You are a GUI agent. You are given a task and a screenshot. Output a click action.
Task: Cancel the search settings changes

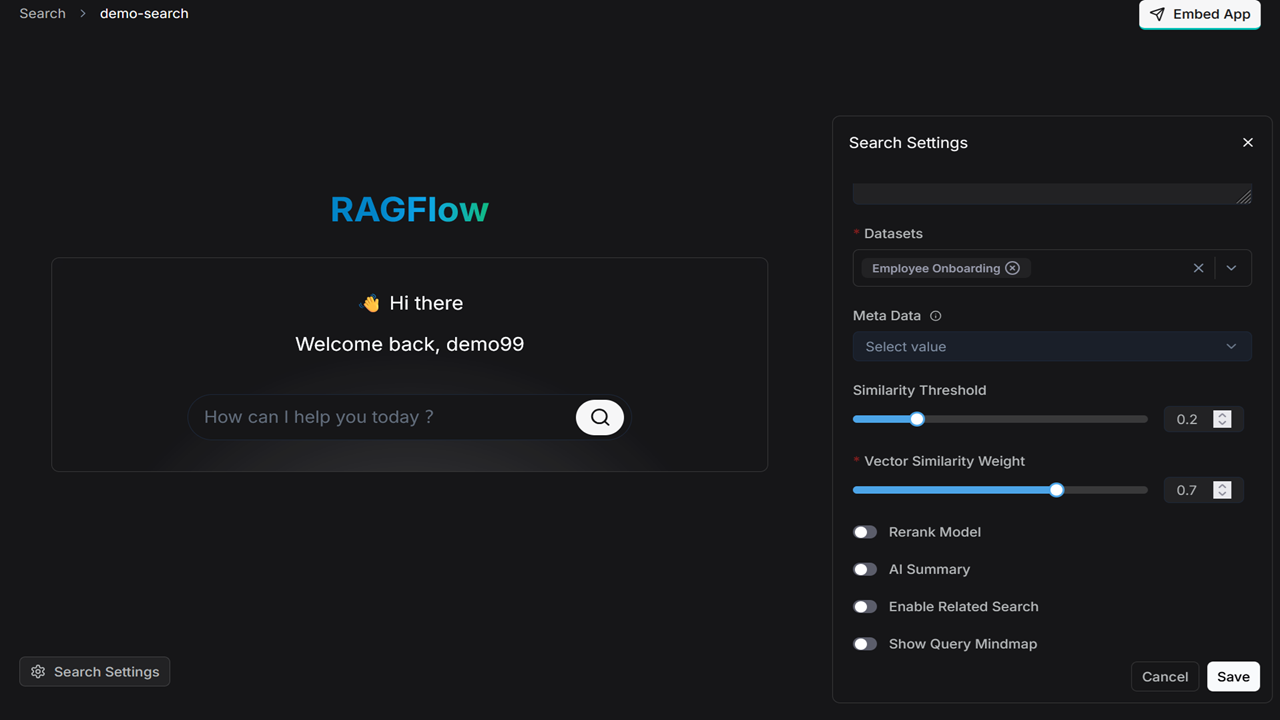(x=1165, y=677)
